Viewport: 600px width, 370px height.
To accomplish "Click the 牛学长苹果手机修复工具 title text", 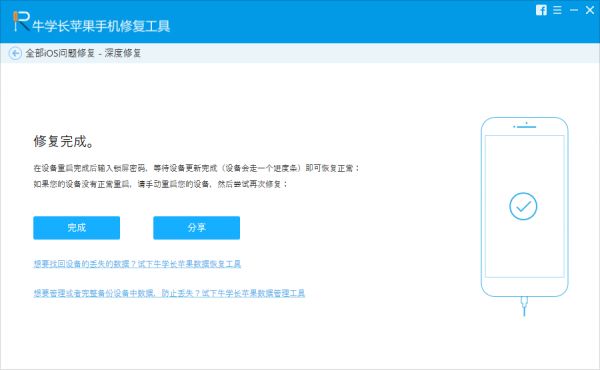I will pos(101,26).
